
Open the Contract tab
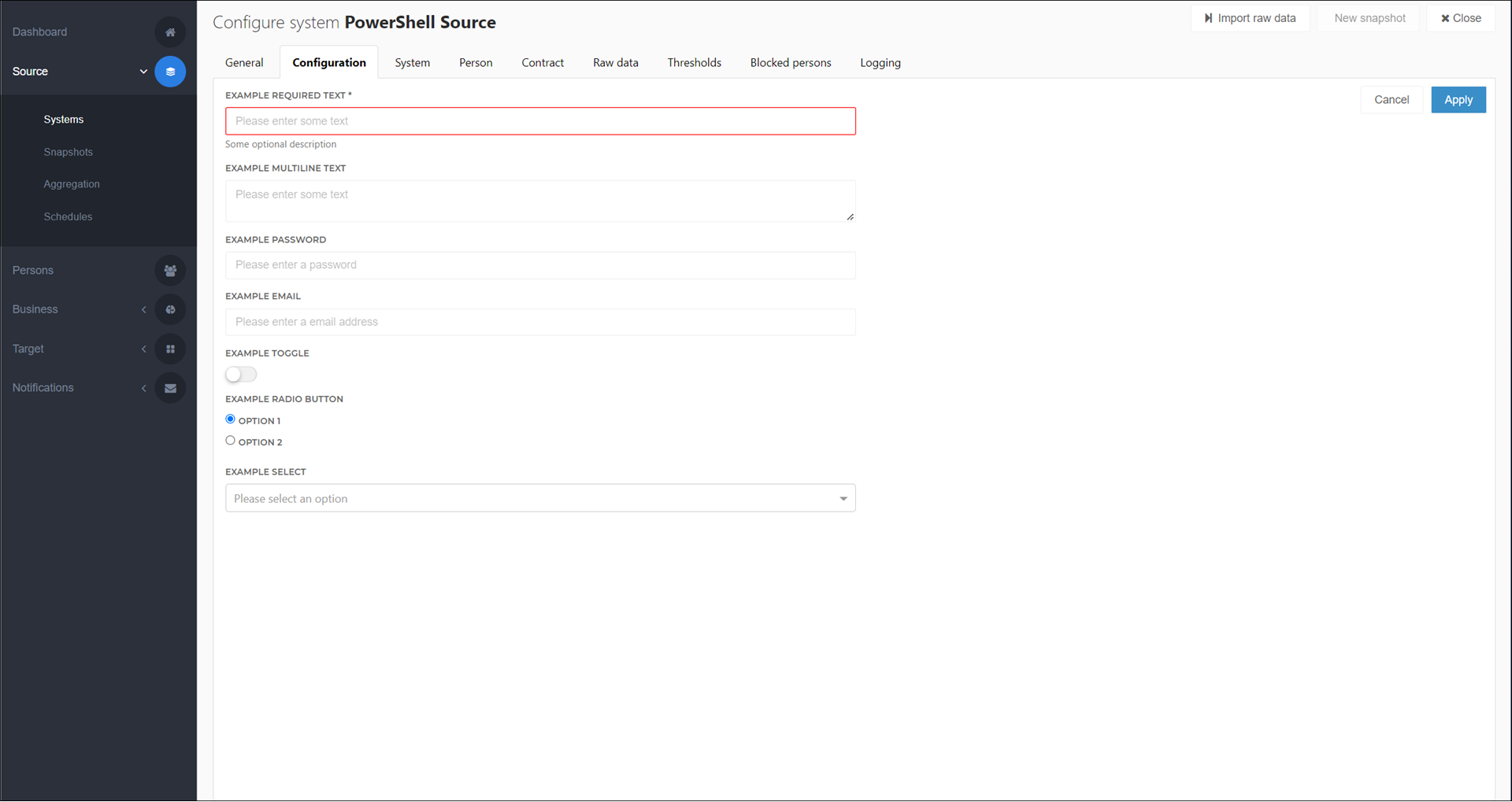click(543, 63)
